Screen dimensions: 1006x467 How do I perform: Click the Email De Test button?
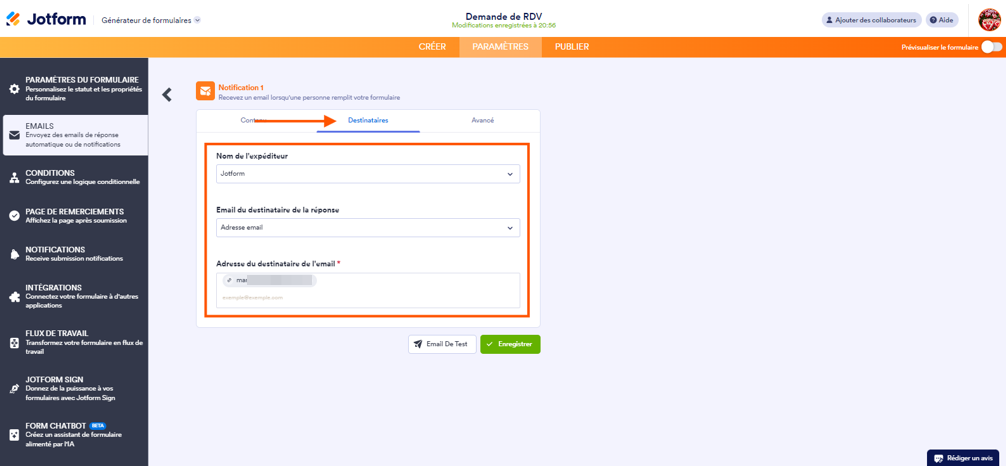(442, 344)
